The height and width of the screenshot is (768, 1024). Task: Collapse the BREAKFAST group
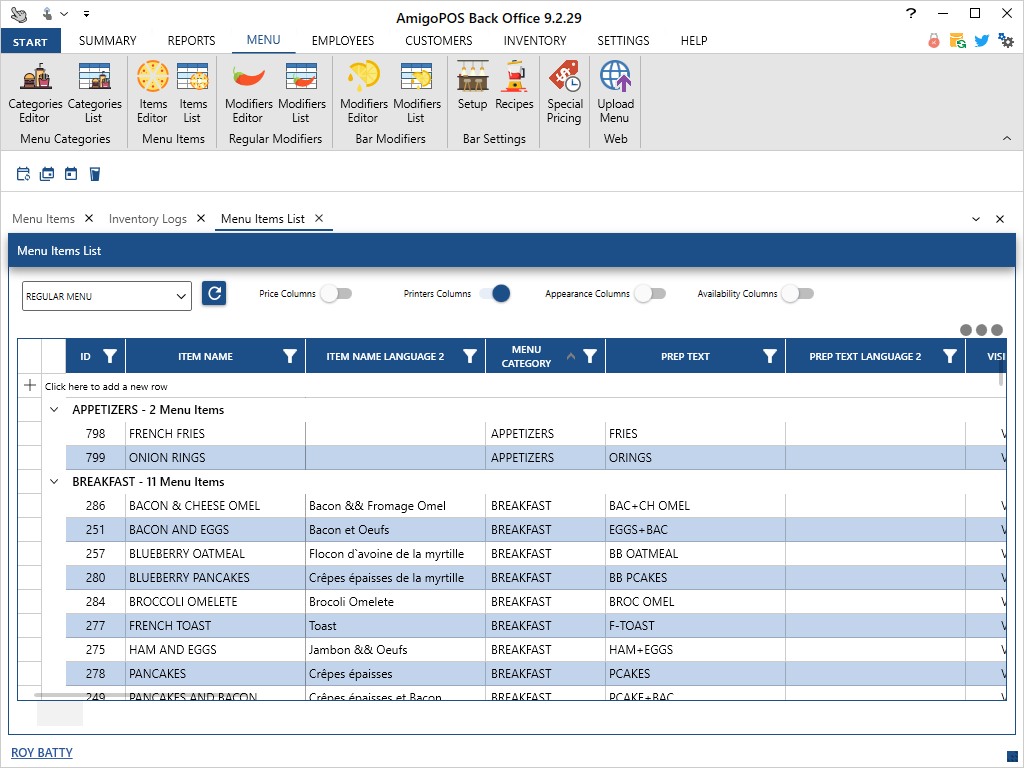(54, 482)
